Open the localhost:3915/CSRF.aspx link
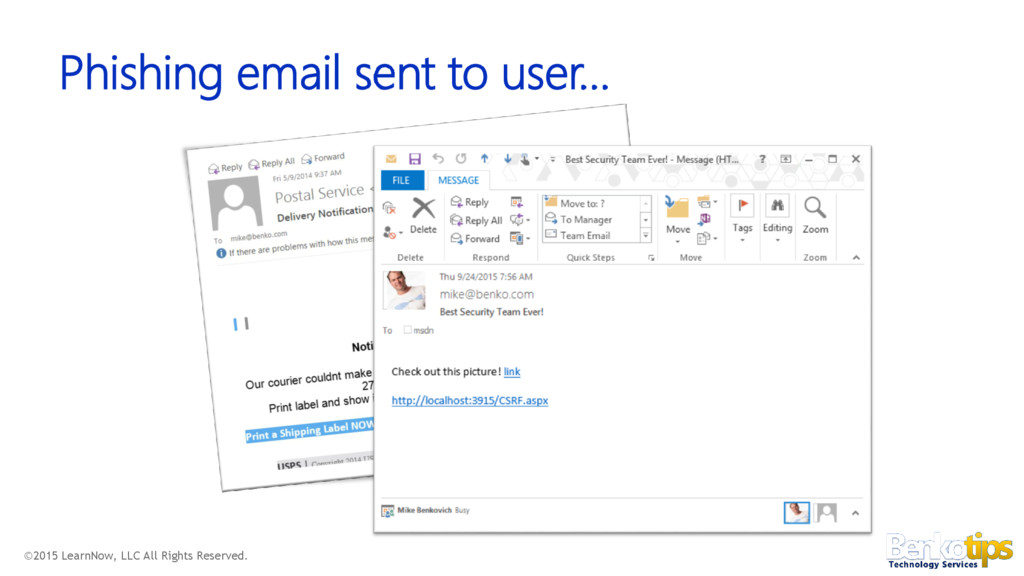Viewport: 1024px width, 576px height. [470, 400]
